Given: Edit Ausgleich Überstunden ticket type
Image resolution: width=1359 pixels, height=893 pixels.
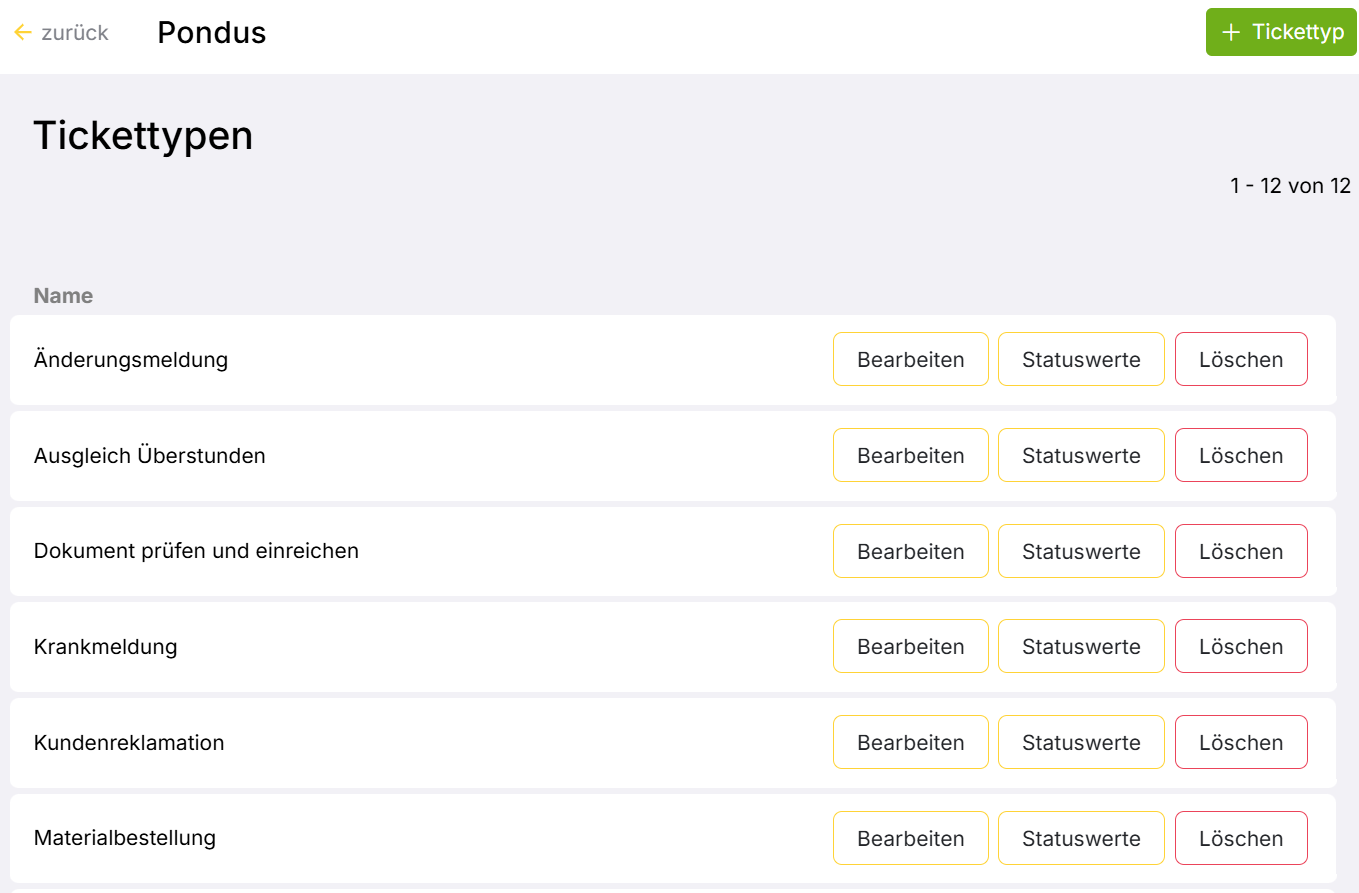Looking at the screenshot, I should coord(910,455).
